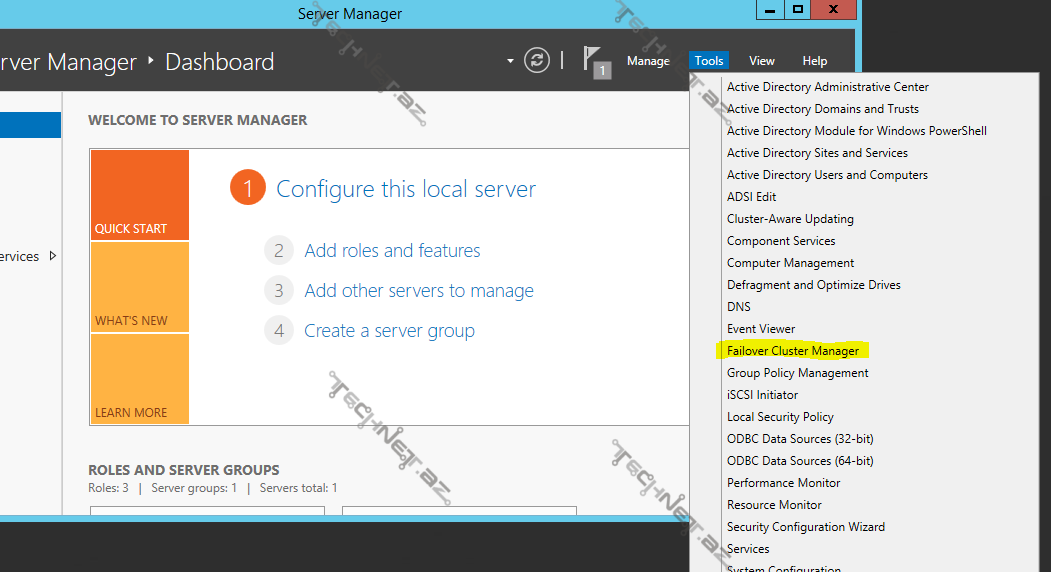Launch Active Directory Users and Computers
This screenshot has width=1051, height=572.
tap(827, 175)
